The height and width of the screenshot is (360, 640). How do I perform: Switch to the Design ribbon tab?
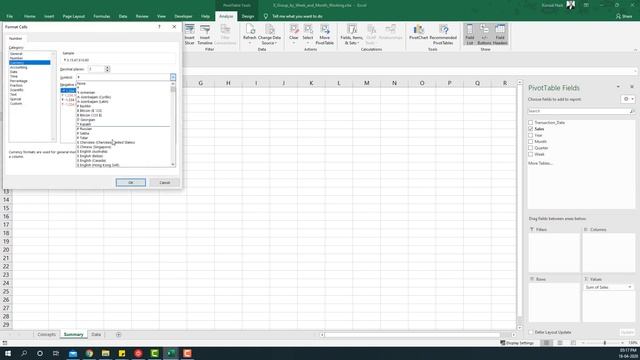[248, 16]
